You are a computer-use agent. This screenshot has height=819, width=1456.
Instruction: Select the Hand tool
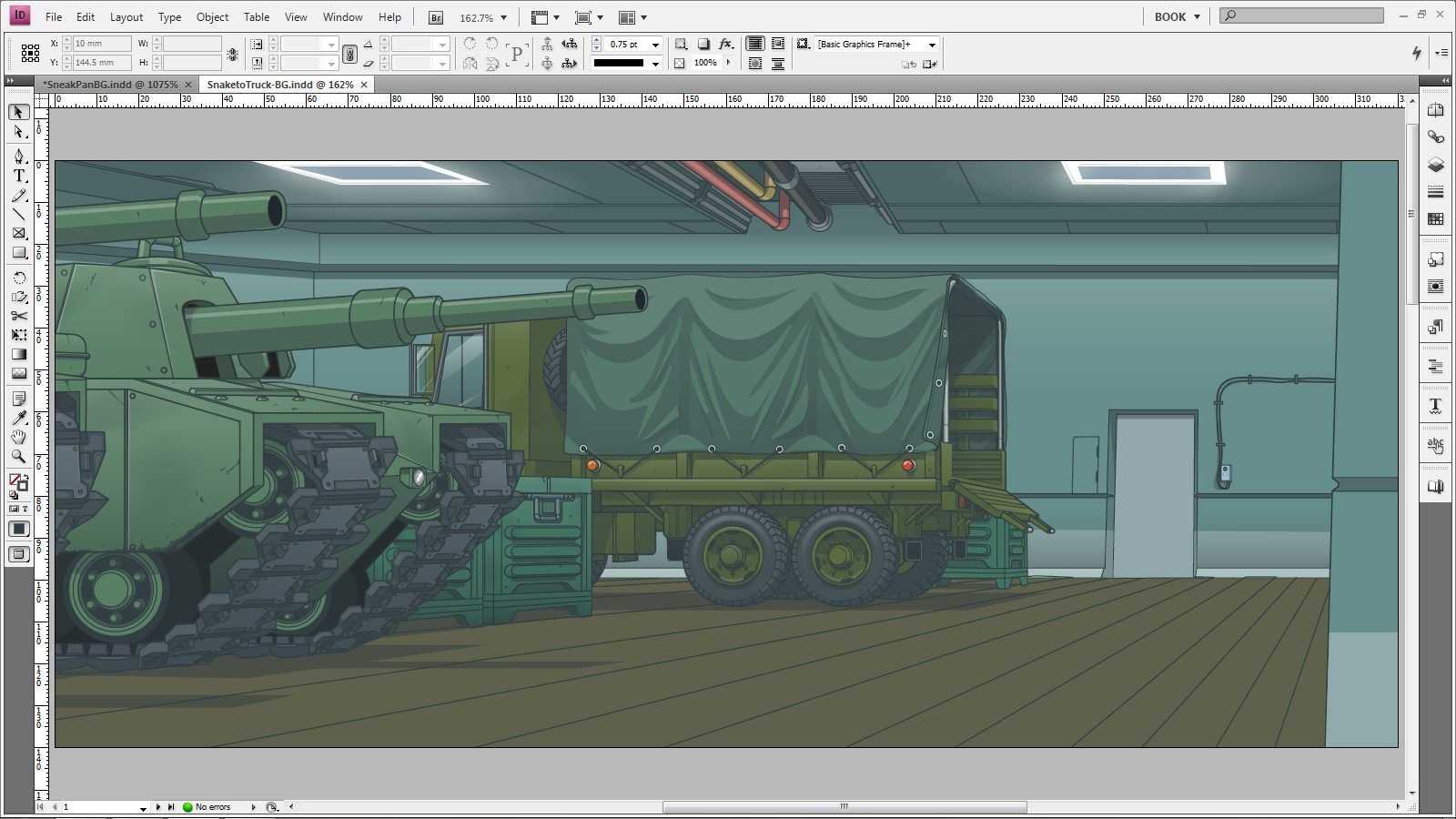[18, 438]
